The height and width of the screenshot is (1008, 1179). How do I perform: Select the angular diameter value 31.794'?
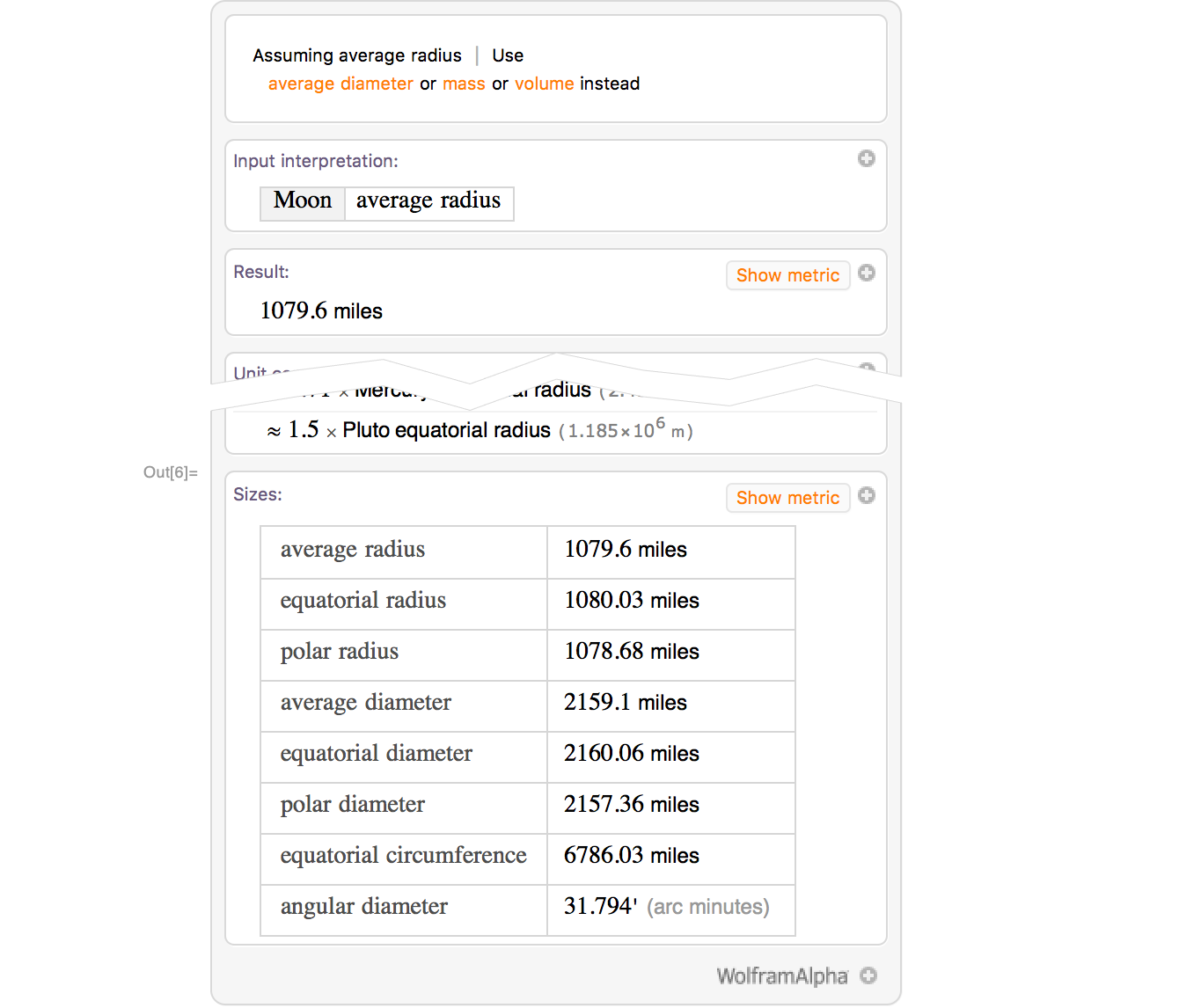(x=601, y=907)
